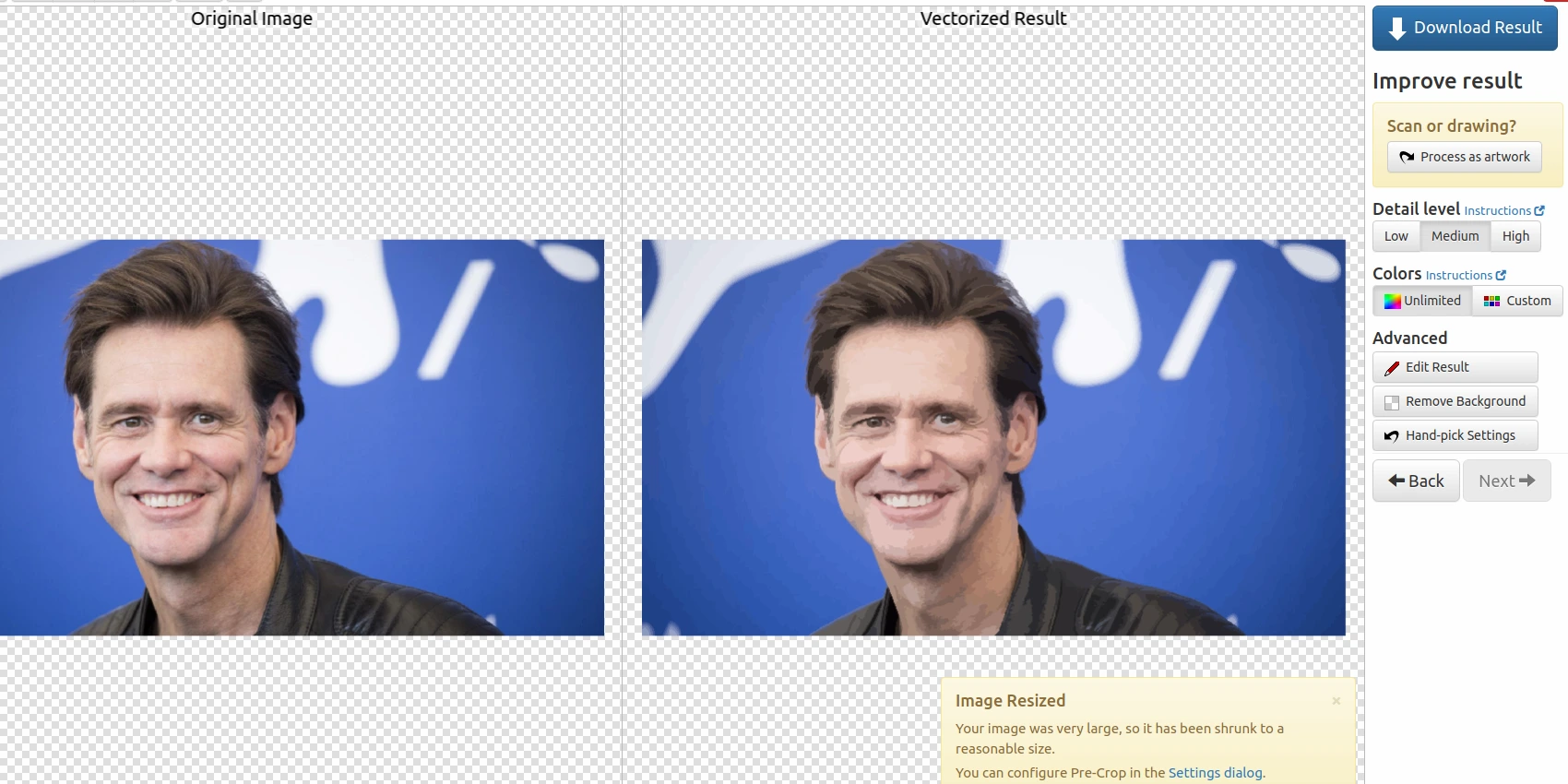Click the Remove Background icon

click(1392, 402)
